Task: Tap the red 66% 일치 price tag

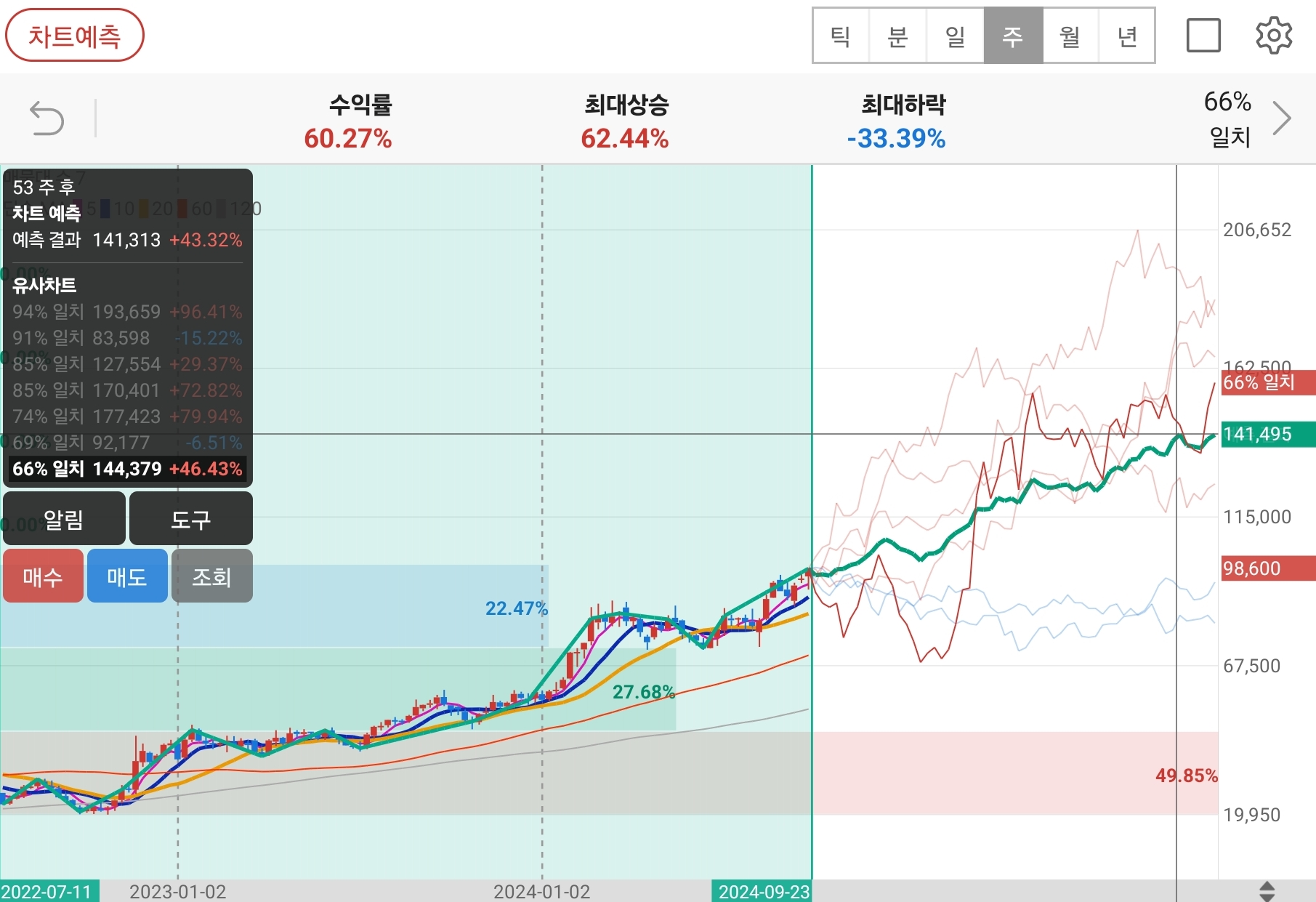Action: point(1268,382)
